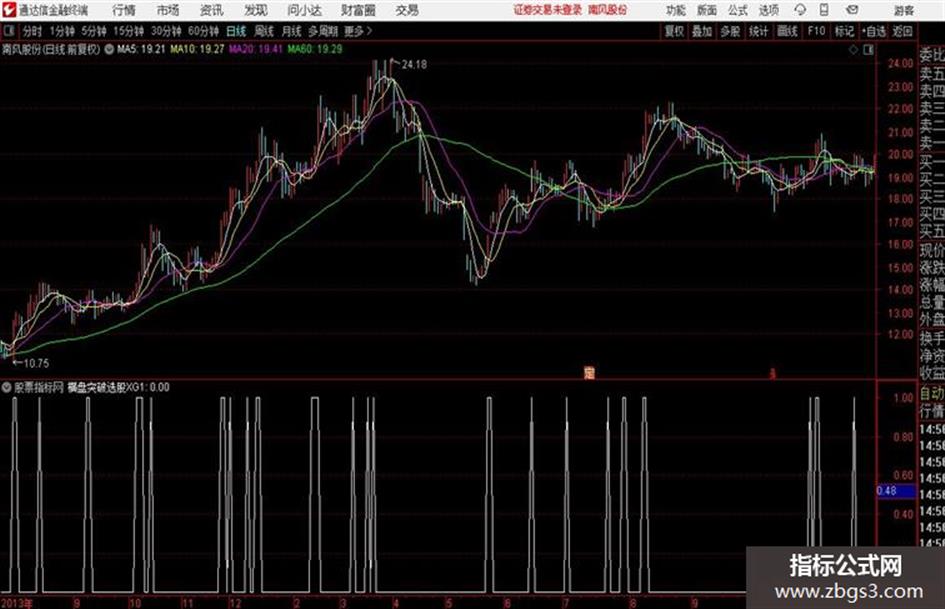Click the MA5: 19.21 indicator label
Image resolution: width=945 pixels, height=609 pixels.
click(140, 49)
